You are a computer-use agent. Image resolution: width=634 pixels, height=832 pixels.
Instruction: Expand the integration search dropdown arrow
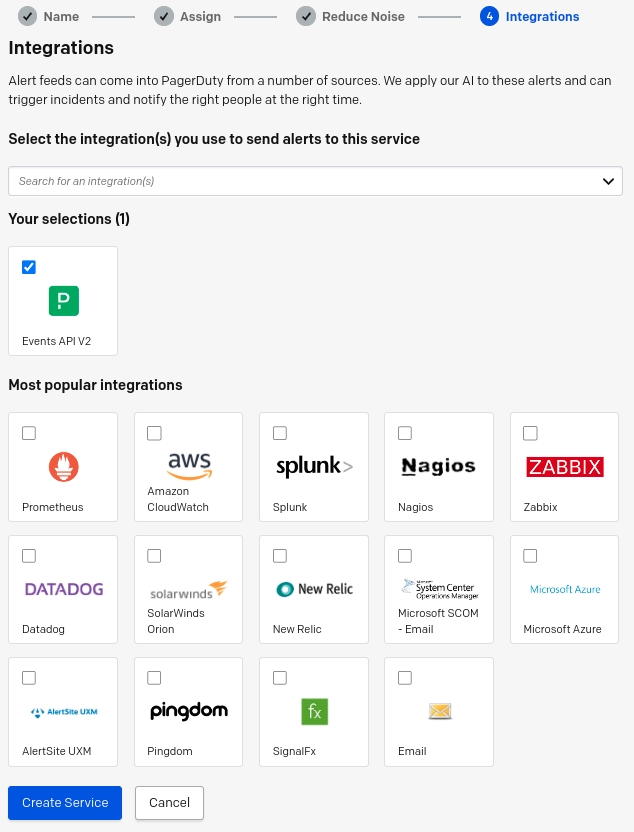608,181
